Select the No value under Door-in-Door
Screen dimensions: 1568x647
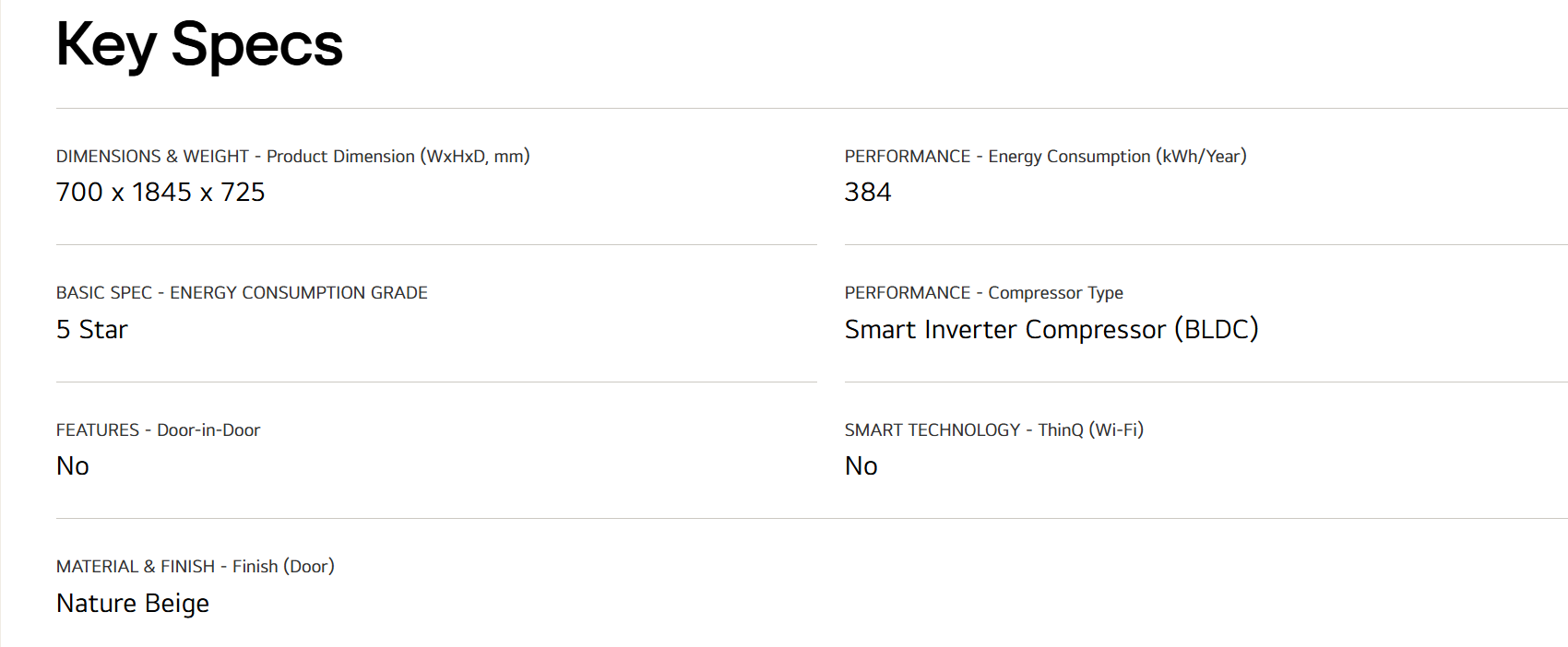pyautogui.click(x=73, y=466)
